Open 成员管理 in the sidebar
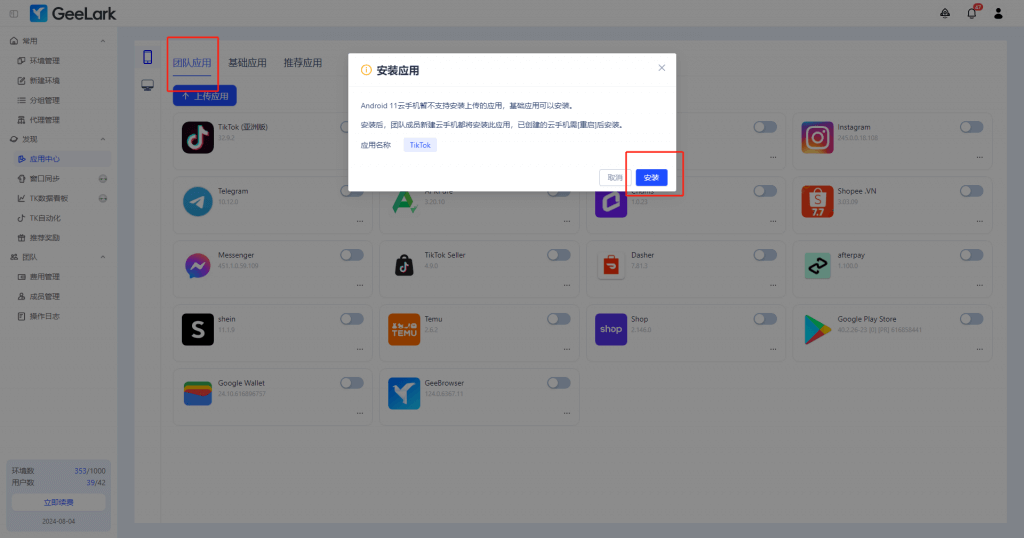This screenshot has width=1024, height=538. coord(44,296)
